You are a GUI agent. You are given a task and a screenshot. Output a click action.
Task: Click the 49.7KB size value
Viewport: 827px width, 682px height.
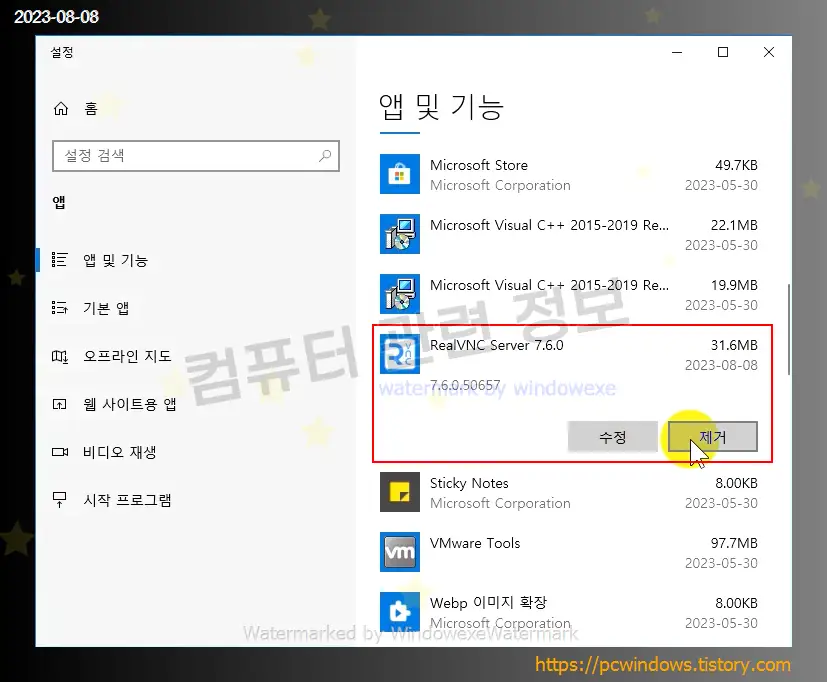pos(736,165)
